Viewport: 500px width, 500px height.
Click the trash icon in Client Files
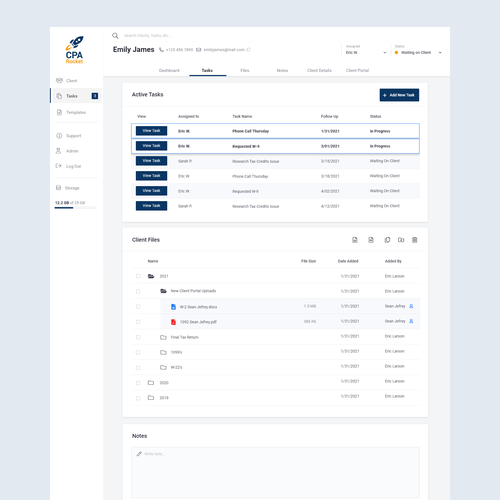414,240
